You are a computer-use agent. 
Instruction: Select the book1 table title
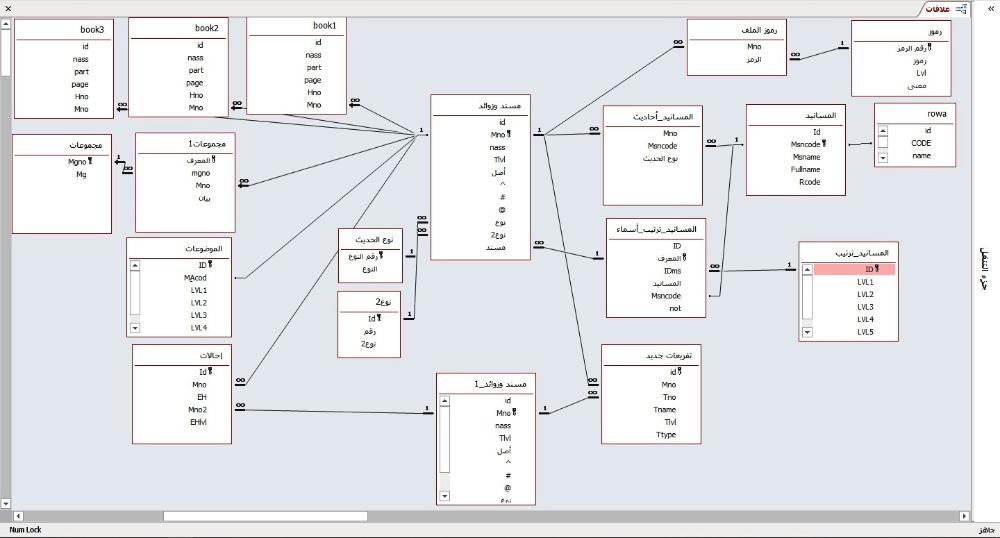pos(324,25)
